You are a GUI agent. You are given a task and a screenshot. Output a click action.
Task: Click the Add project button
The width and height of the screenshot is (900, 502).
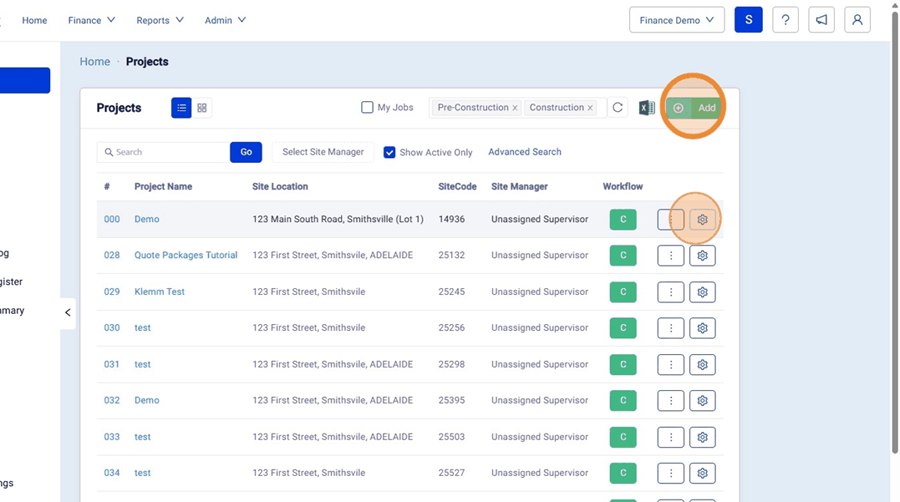(694, 108)
